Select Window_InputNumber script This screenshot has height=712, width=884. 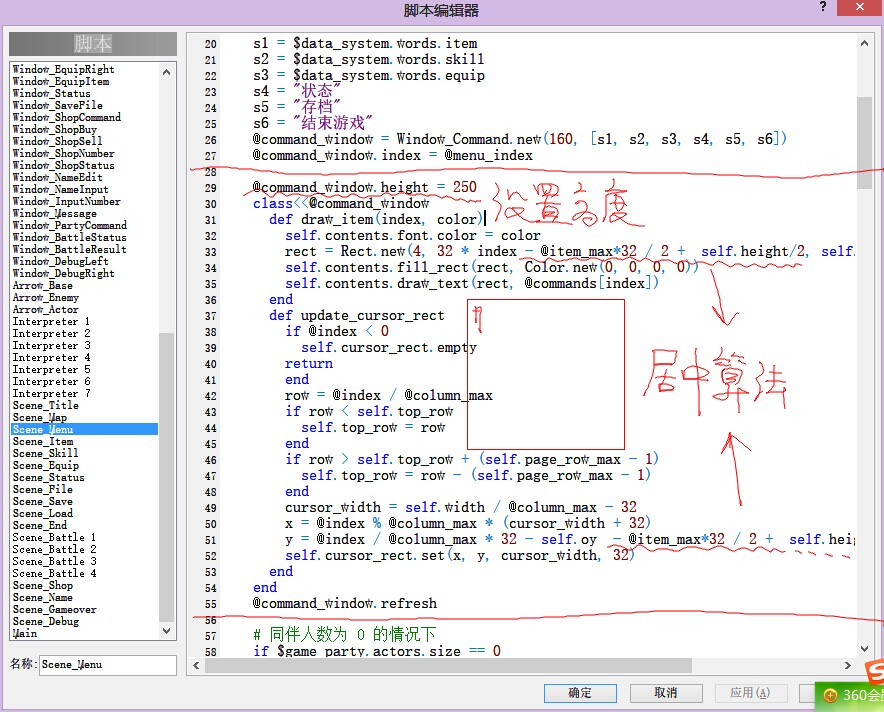pyautogui.click(x=67, y=201)
